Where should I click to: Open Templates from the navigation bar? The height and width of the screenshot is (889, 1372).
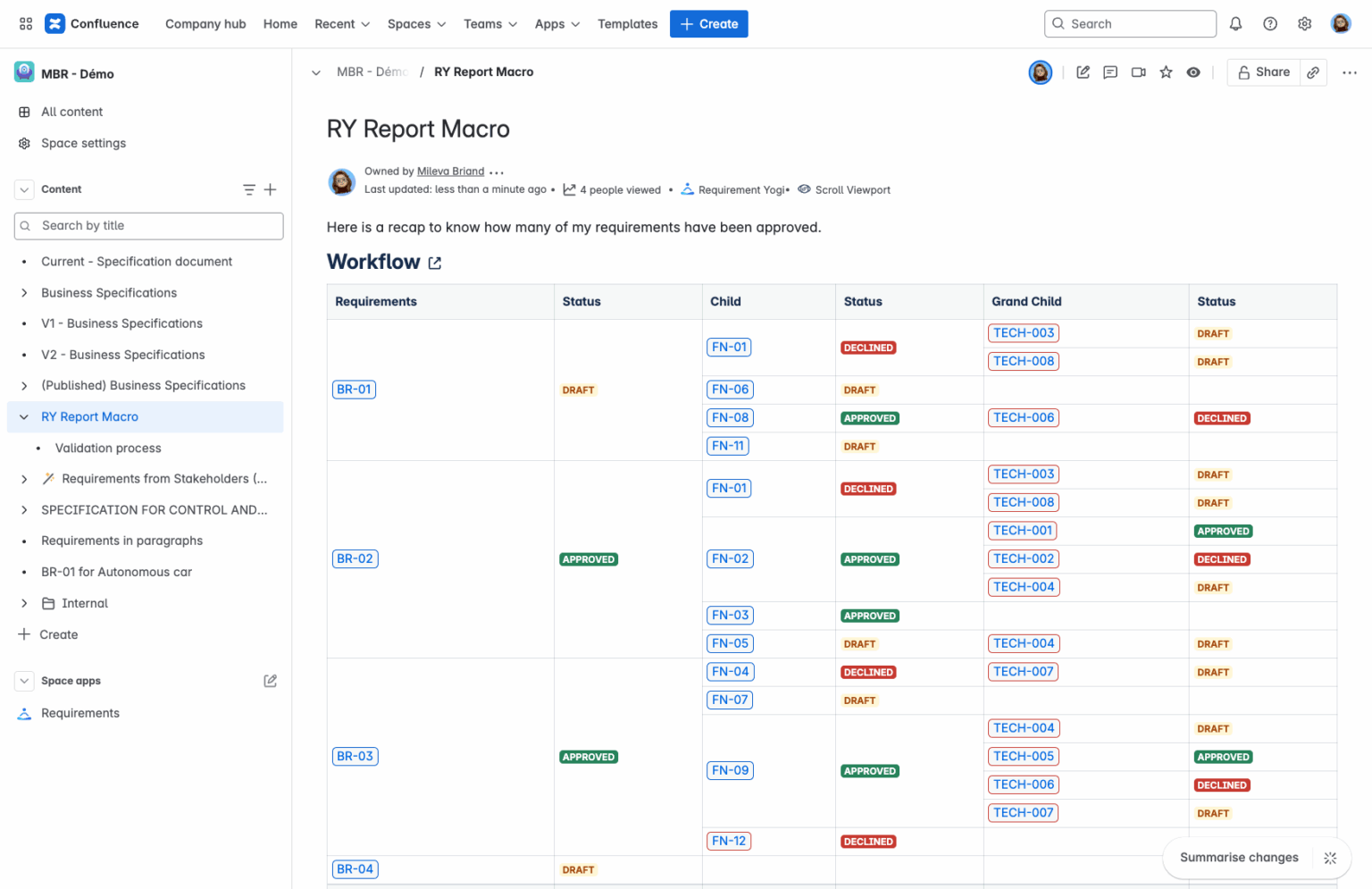pos(627,24)
